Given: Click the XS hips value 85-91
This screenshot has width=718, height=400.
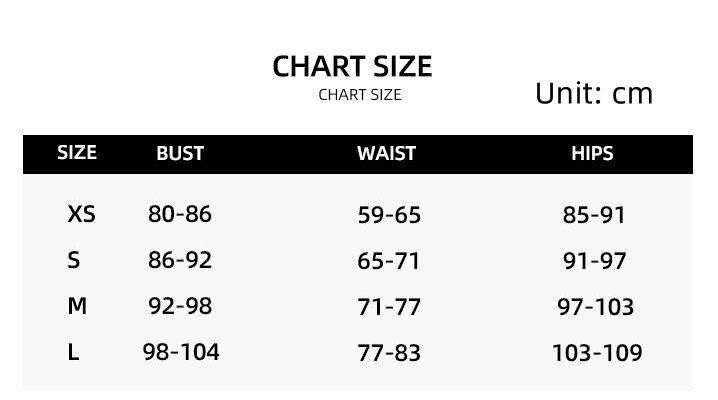Looking at the screenshot, I should (594, 215).
